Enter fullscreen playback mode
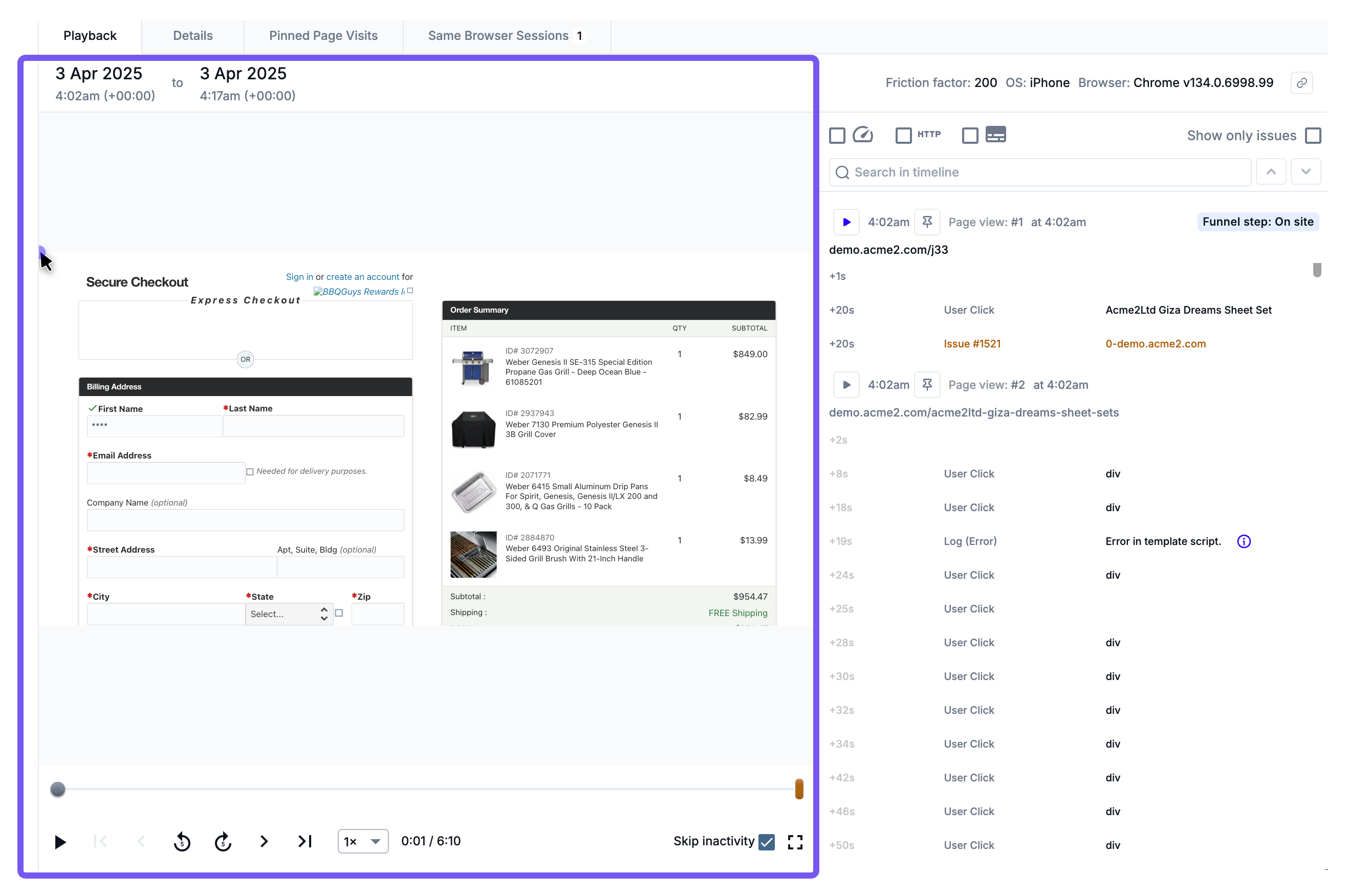Screen dimensions: 1348x896 click(x=795, y=842)
